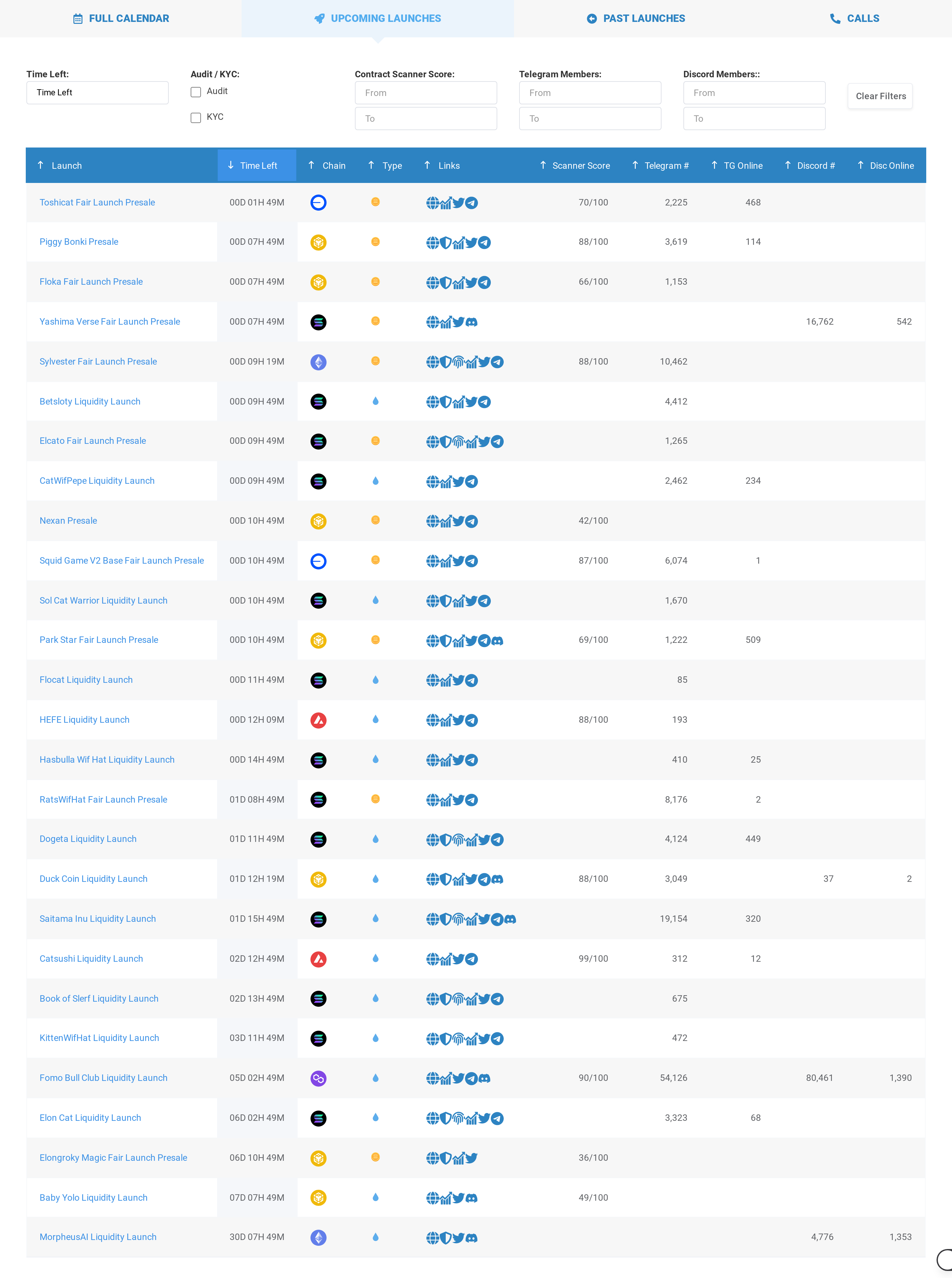
Task: Click the Clear Filters button
Action: [x=880, y=96]
